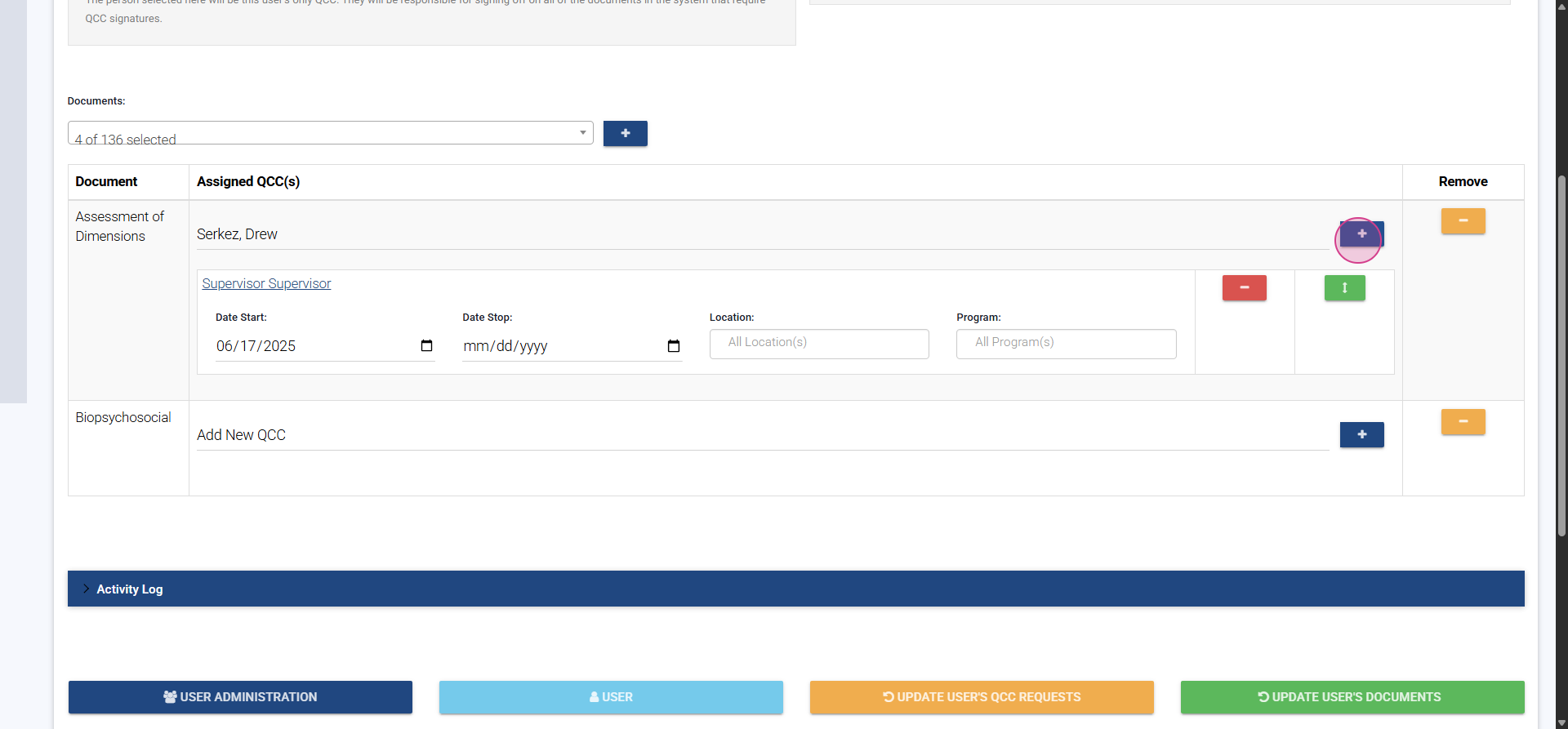Click the User Administration button

240,697
